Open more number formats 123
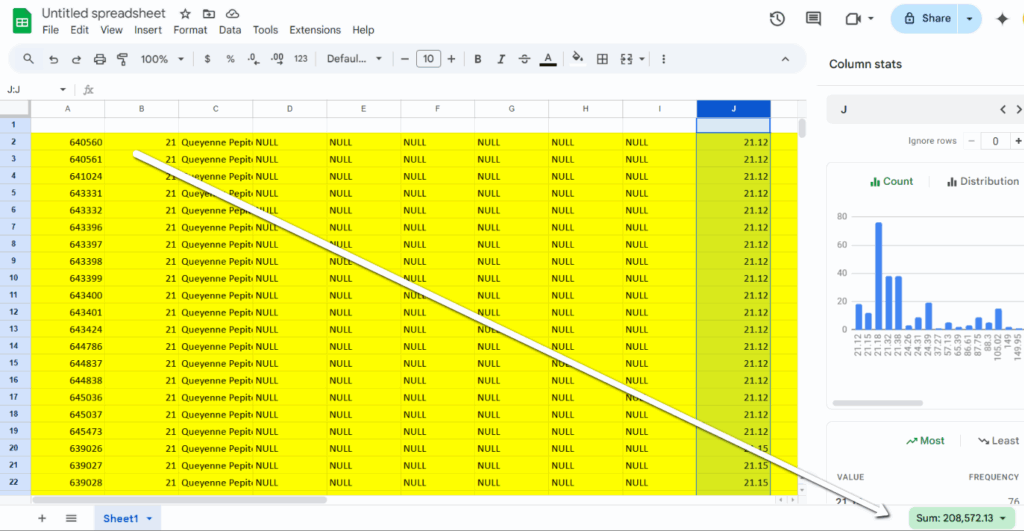Screen dimensions: 1024x531 tap(300, 59)
